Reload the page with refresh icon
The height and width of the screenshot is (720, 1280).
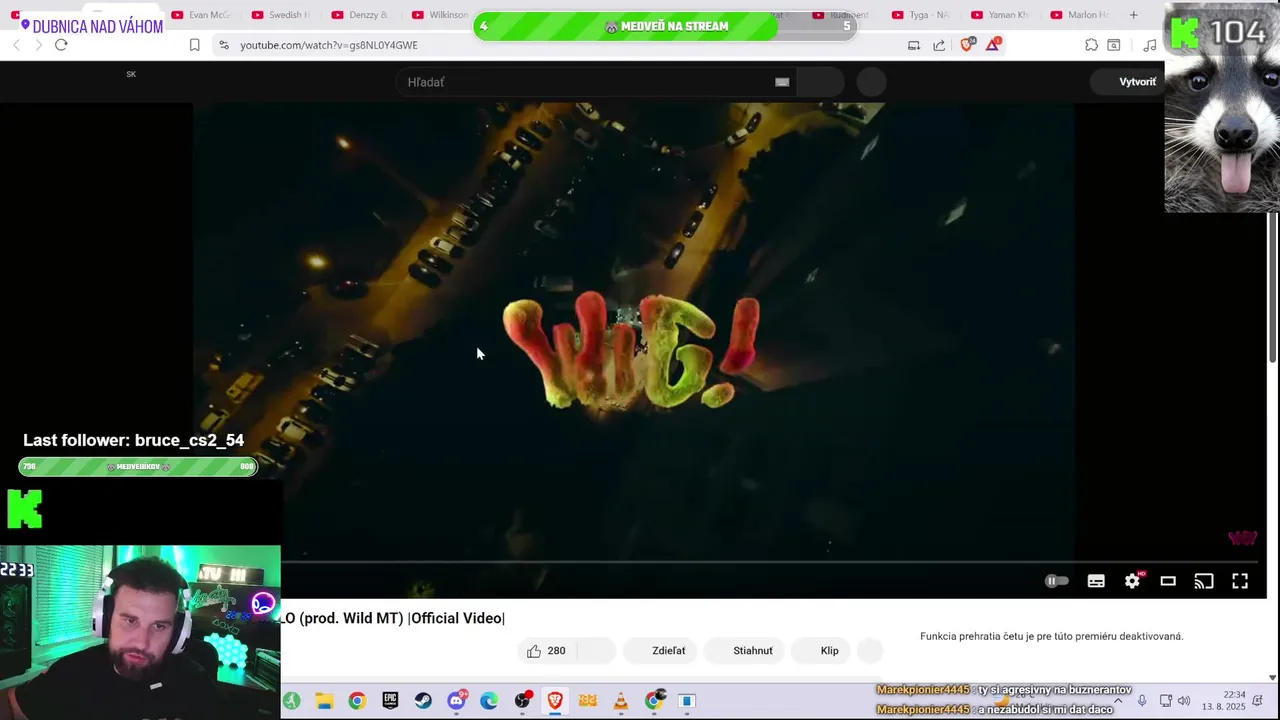[61, 45]
